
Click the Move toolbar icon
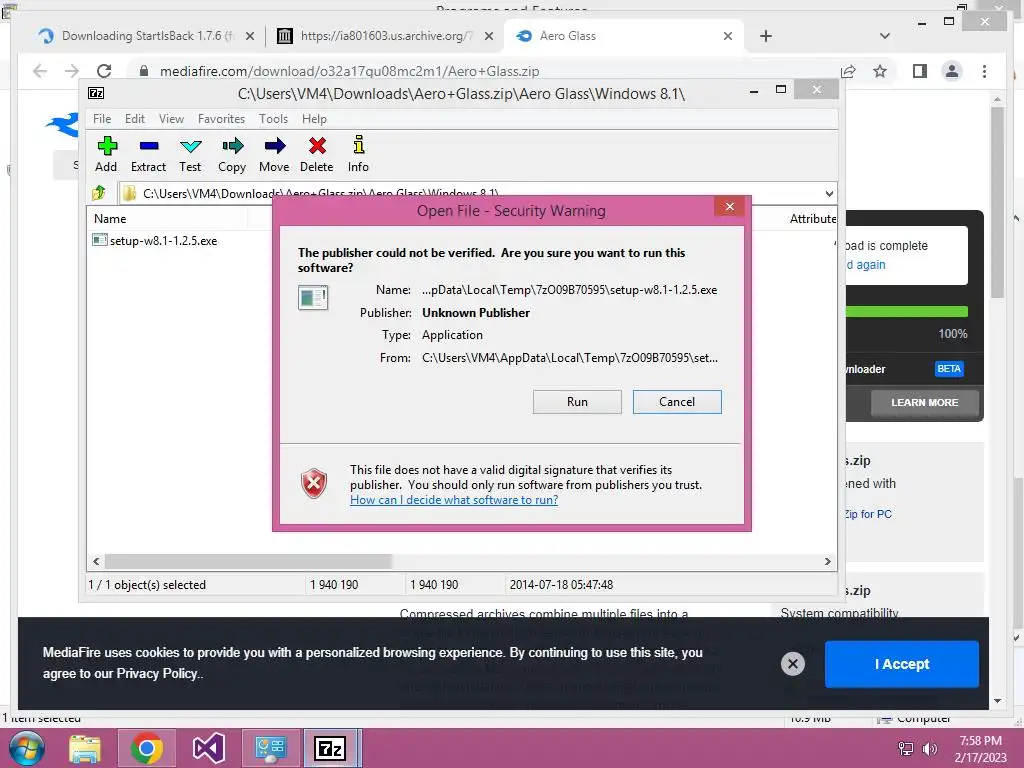(x=274, y=154)
